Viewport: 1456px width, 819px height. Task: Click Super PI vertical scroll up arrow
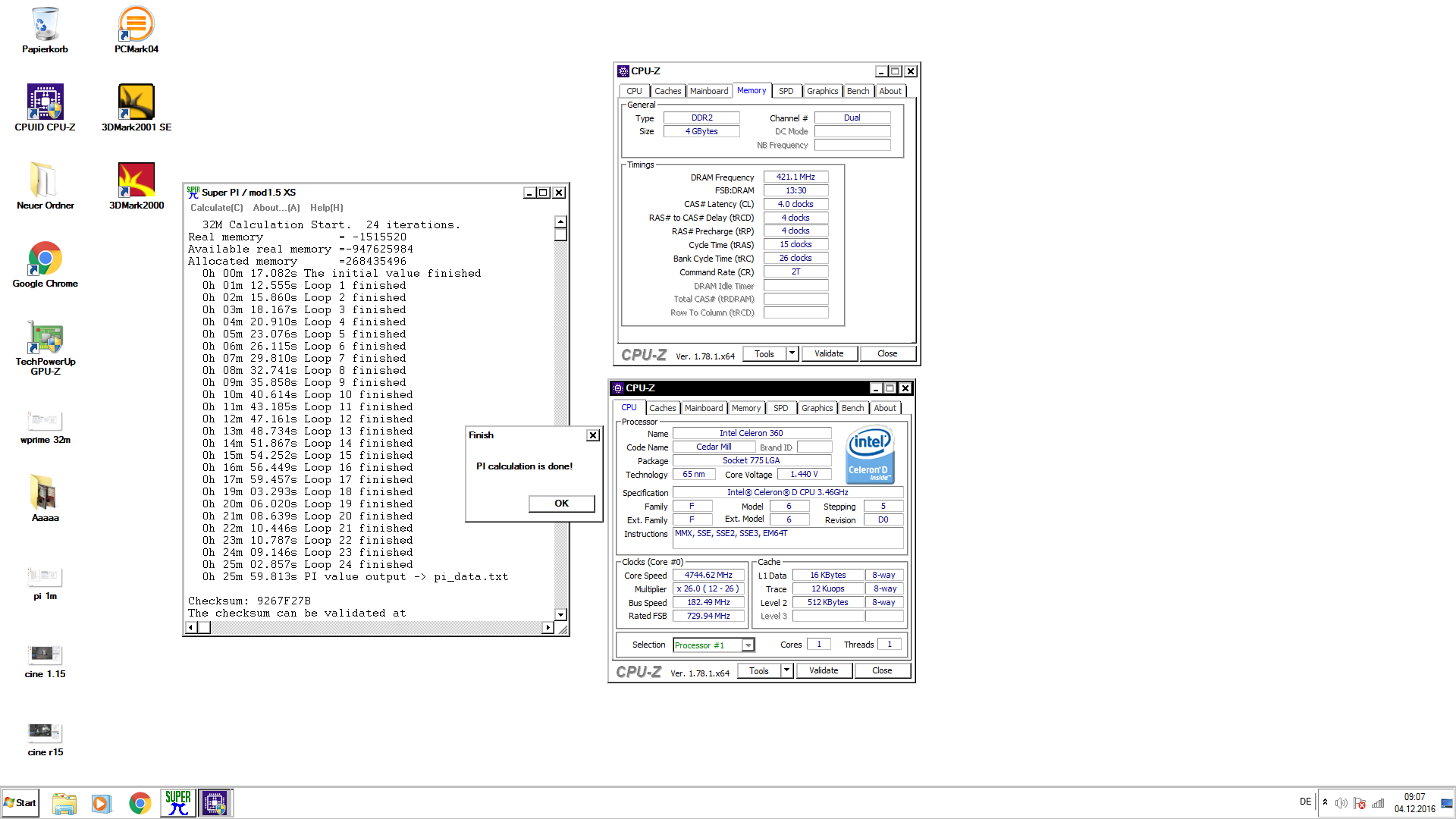(x=560, y=222)
